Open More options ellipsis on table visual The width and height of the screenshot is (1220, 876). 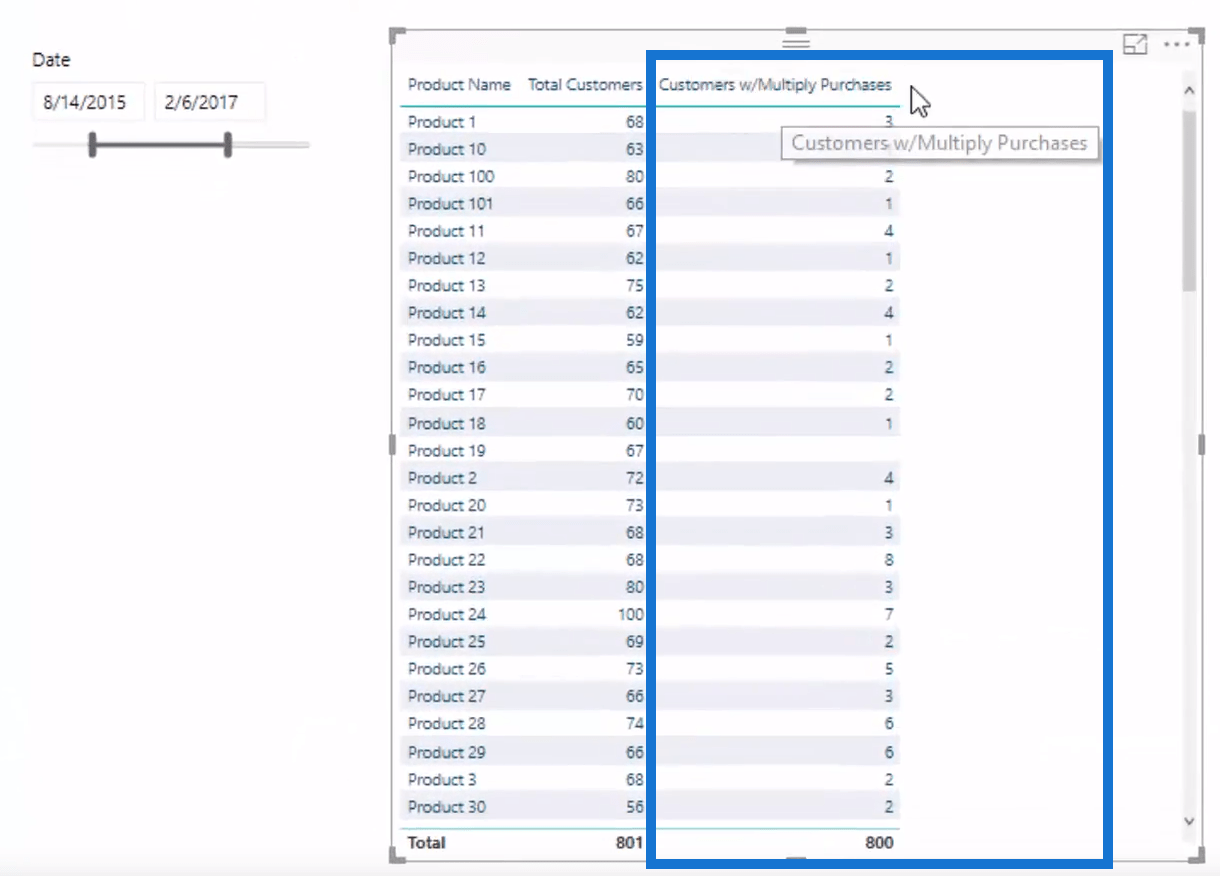tap(1177, 45)
